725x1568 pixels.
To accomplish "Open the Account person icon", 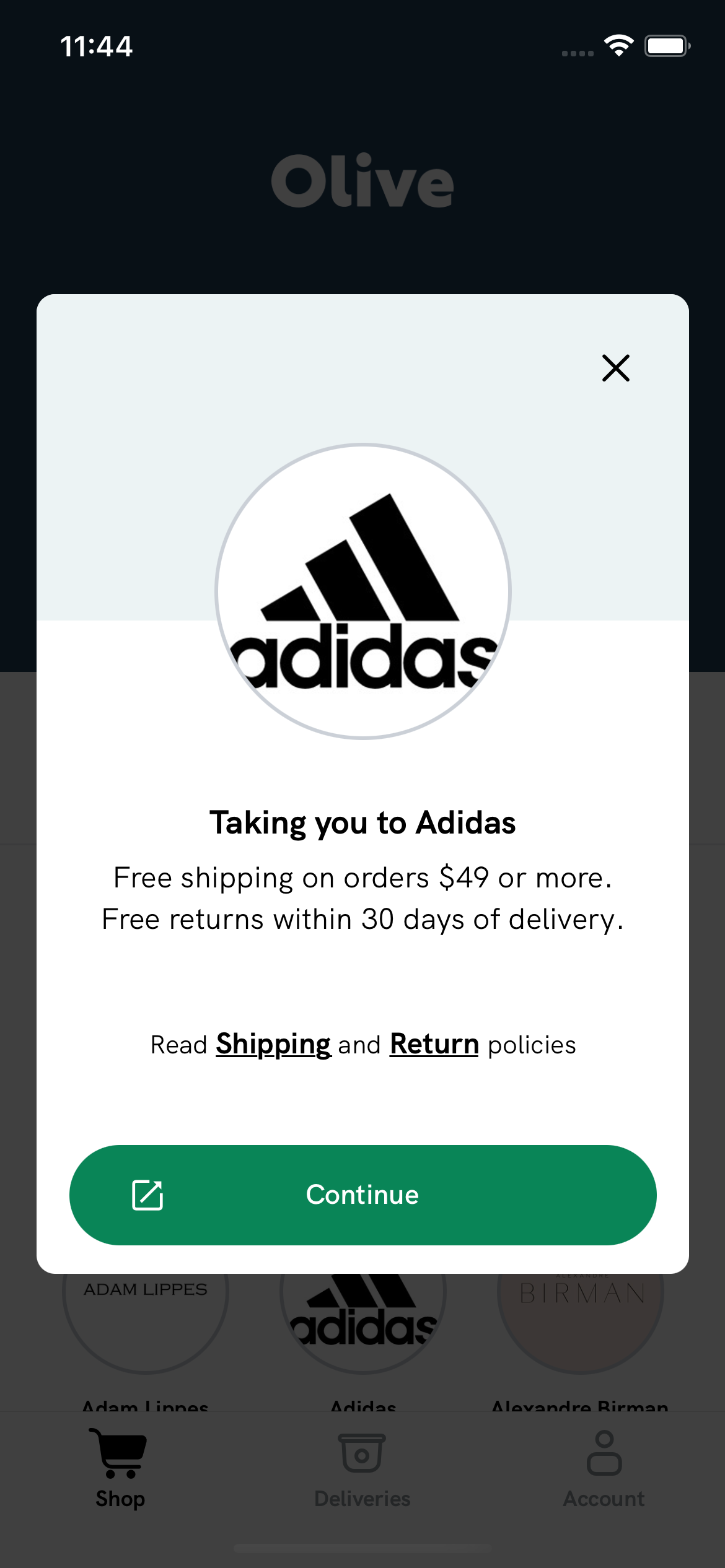I will (x=604, y=1452).
